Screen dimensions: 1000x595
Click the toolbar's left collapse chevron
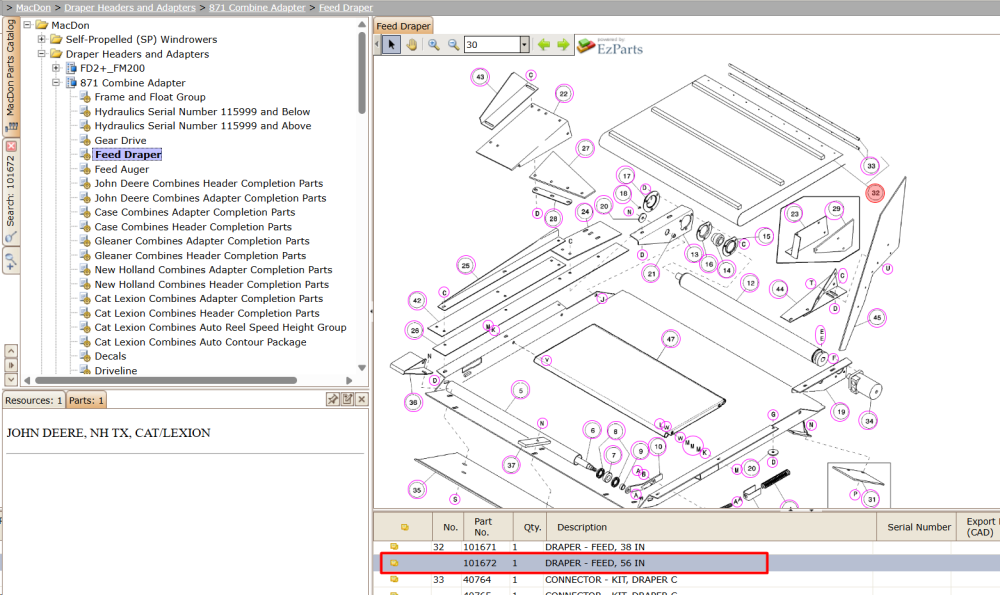(377, 45)
